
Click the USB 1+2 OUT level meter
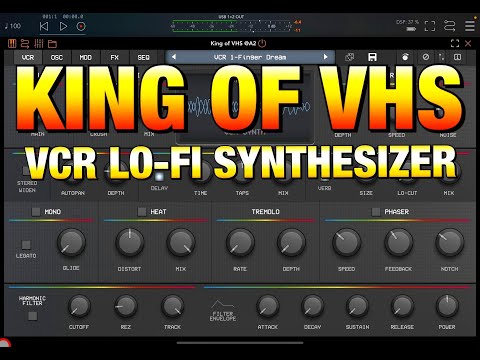[232, 26]
